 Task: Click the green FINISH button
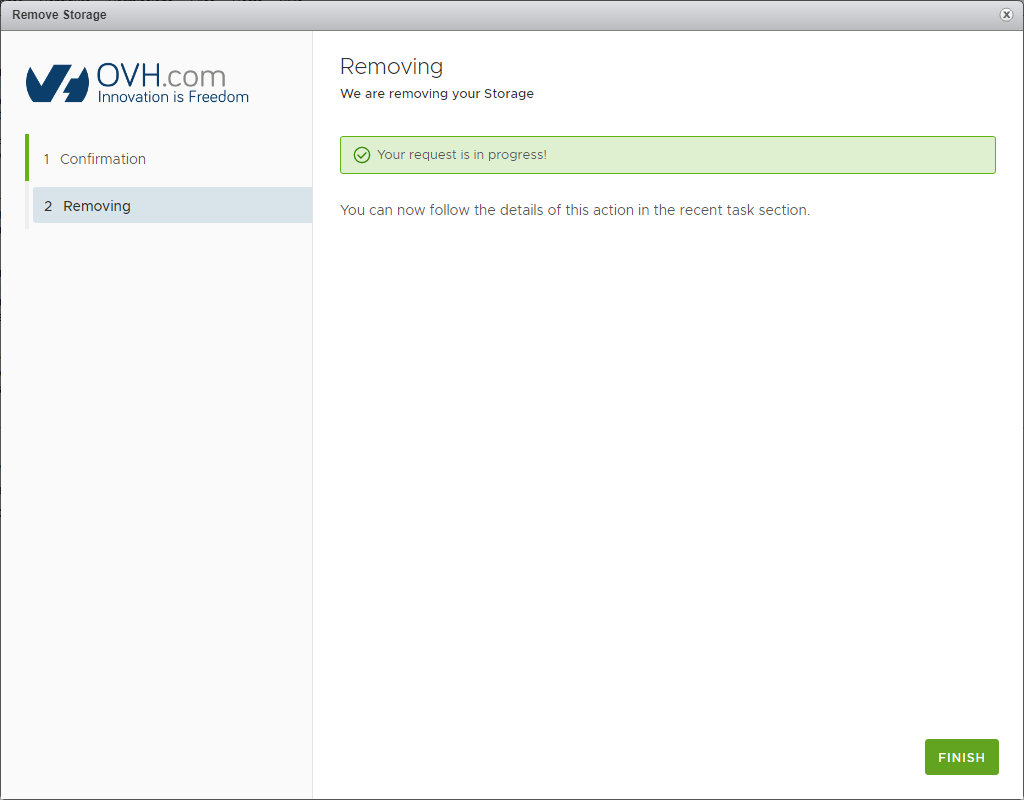(961, 757)
